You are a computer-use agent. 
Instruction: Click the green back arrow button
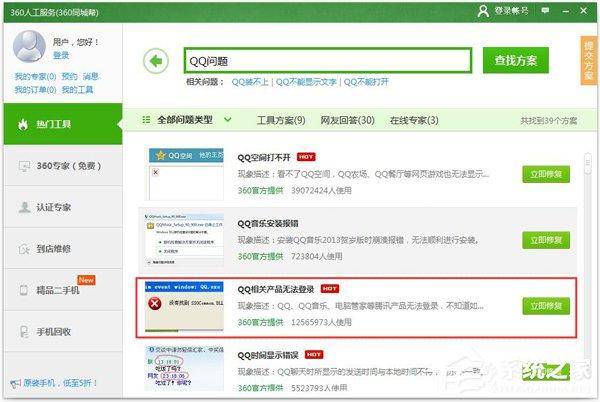156,61
